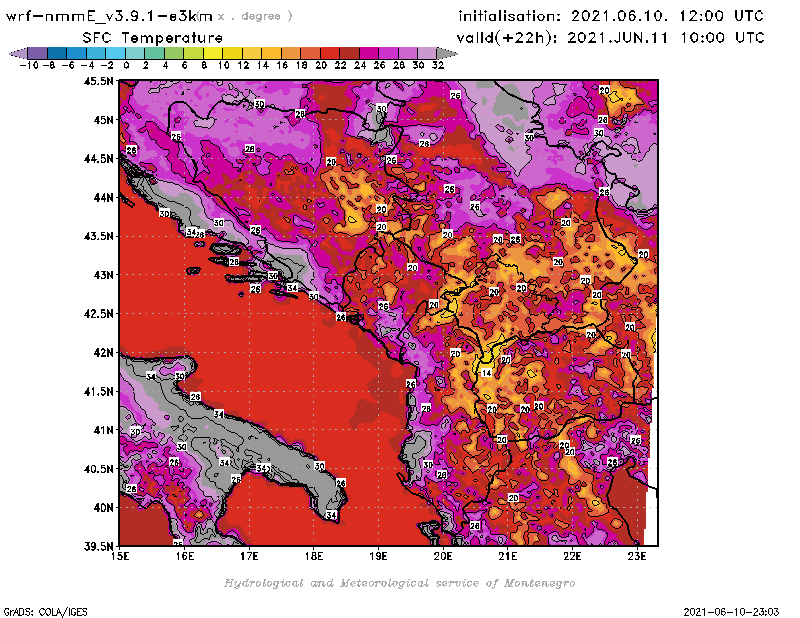The height and width of the screenshot is (618, 800).
Task: Click the gray arrow swatch above 32
Action: pos(447,53)
